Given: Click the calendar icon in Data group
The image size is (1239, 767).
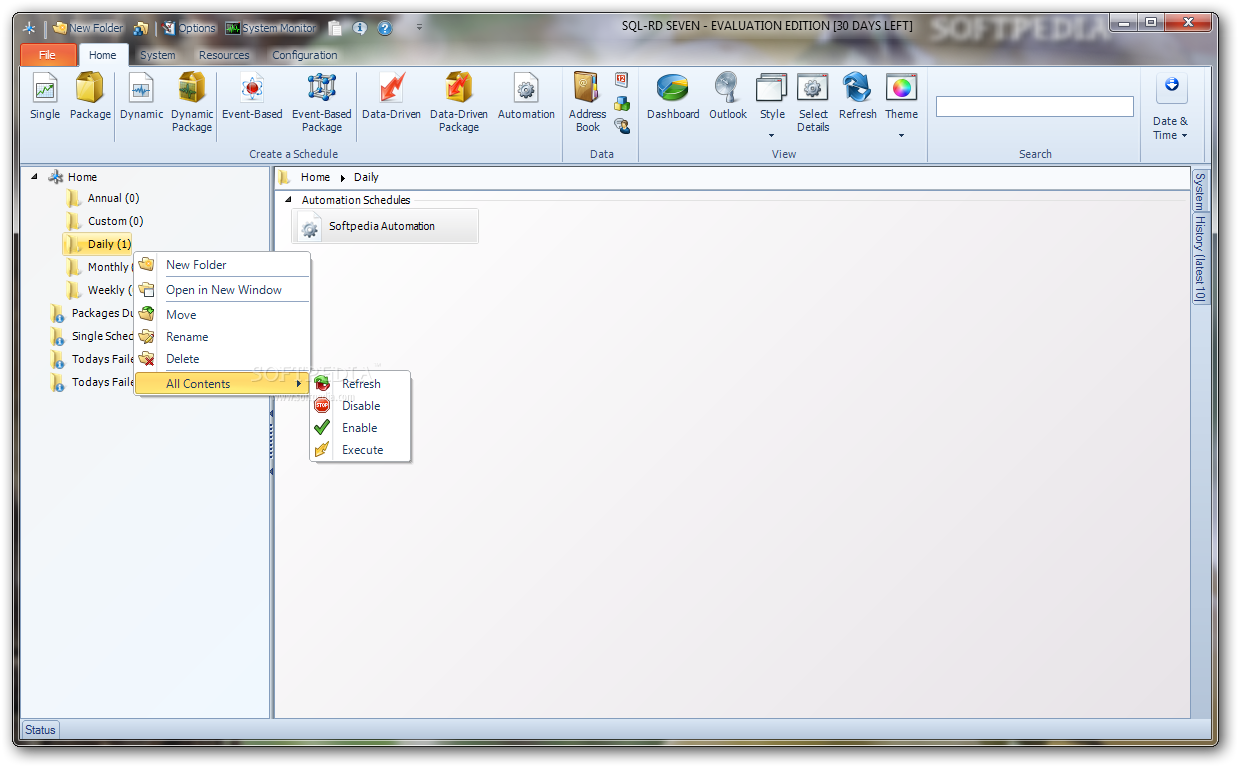Looking at the screenshot, I should [x=622, y=80].
